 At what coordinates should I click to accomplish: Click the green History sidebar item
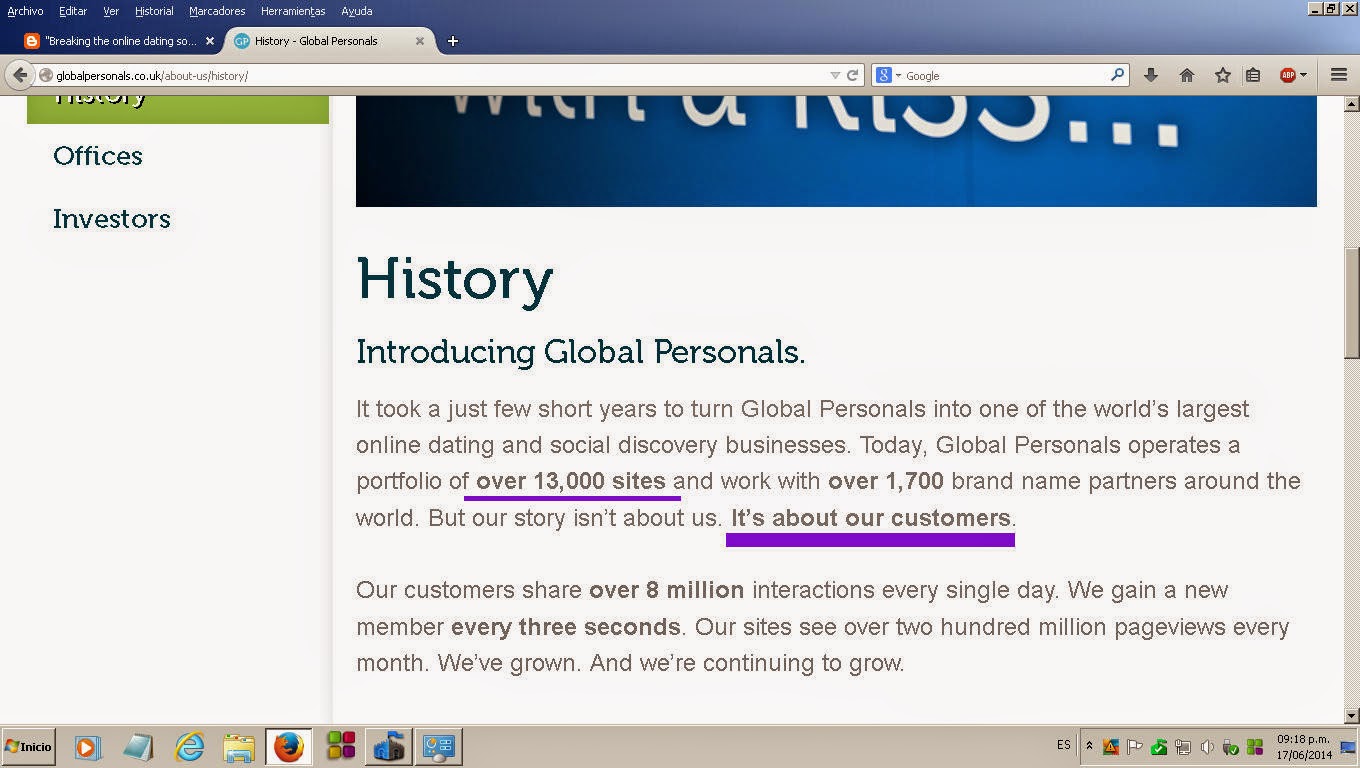pyautogui.click(x=178, y=109)
